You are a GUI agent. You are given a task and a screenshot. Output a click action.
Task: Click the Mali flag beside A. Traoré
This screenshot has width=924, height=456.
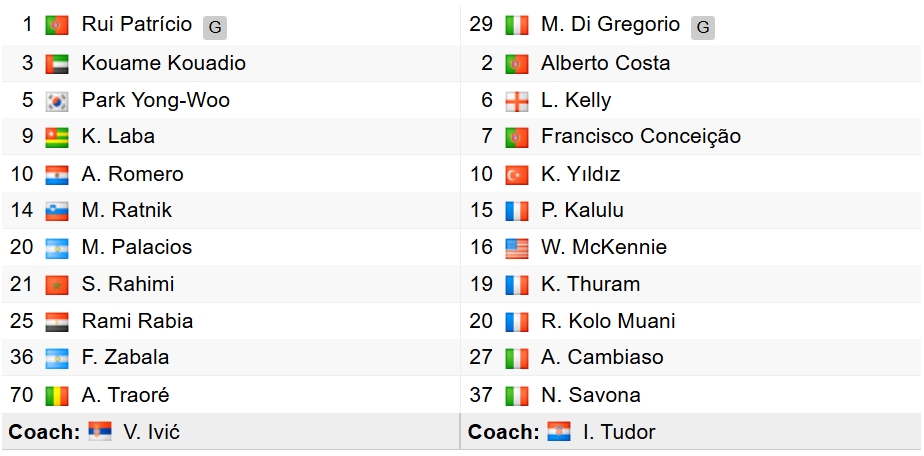57,395
